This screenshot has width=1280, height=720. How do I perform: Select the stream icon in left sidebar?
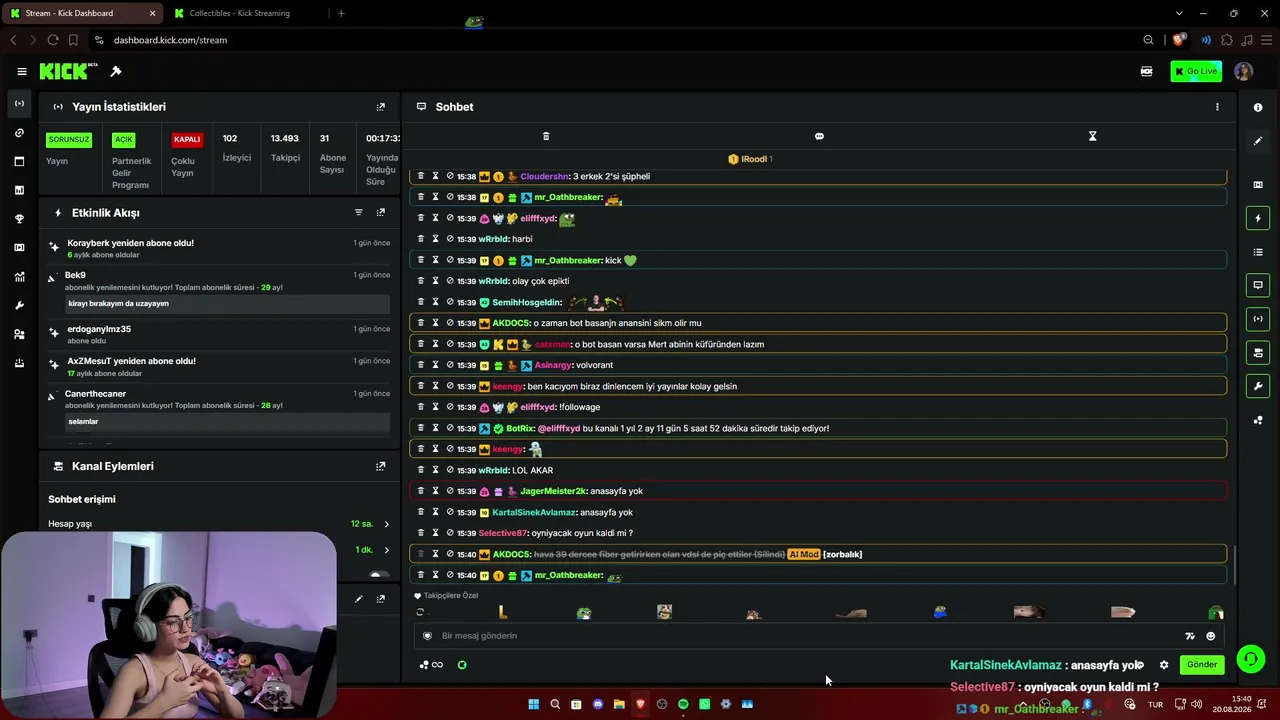[19, 104]
